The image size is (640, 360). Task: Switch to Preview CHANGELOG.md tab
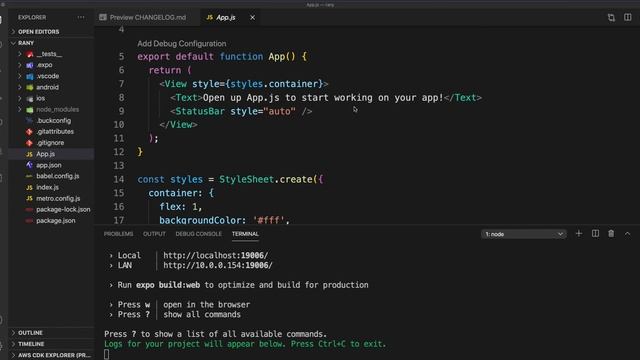click(x=142, y=18)
